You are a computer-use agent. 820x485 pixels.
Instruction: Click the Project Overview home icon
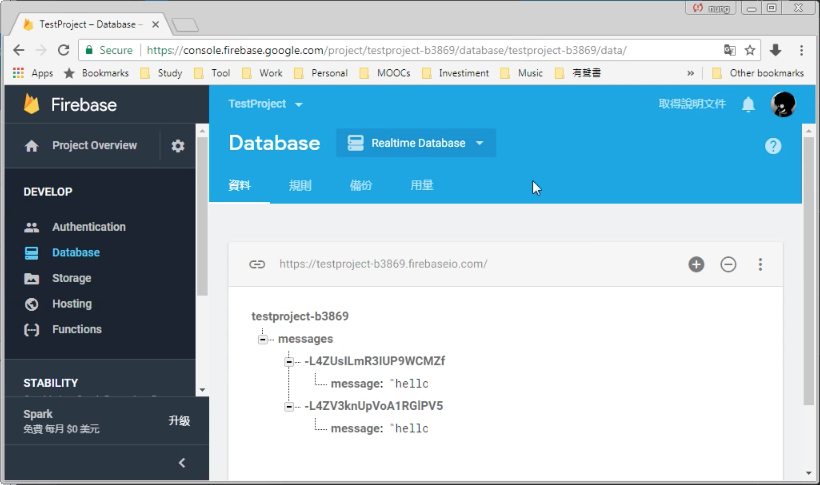31,146
